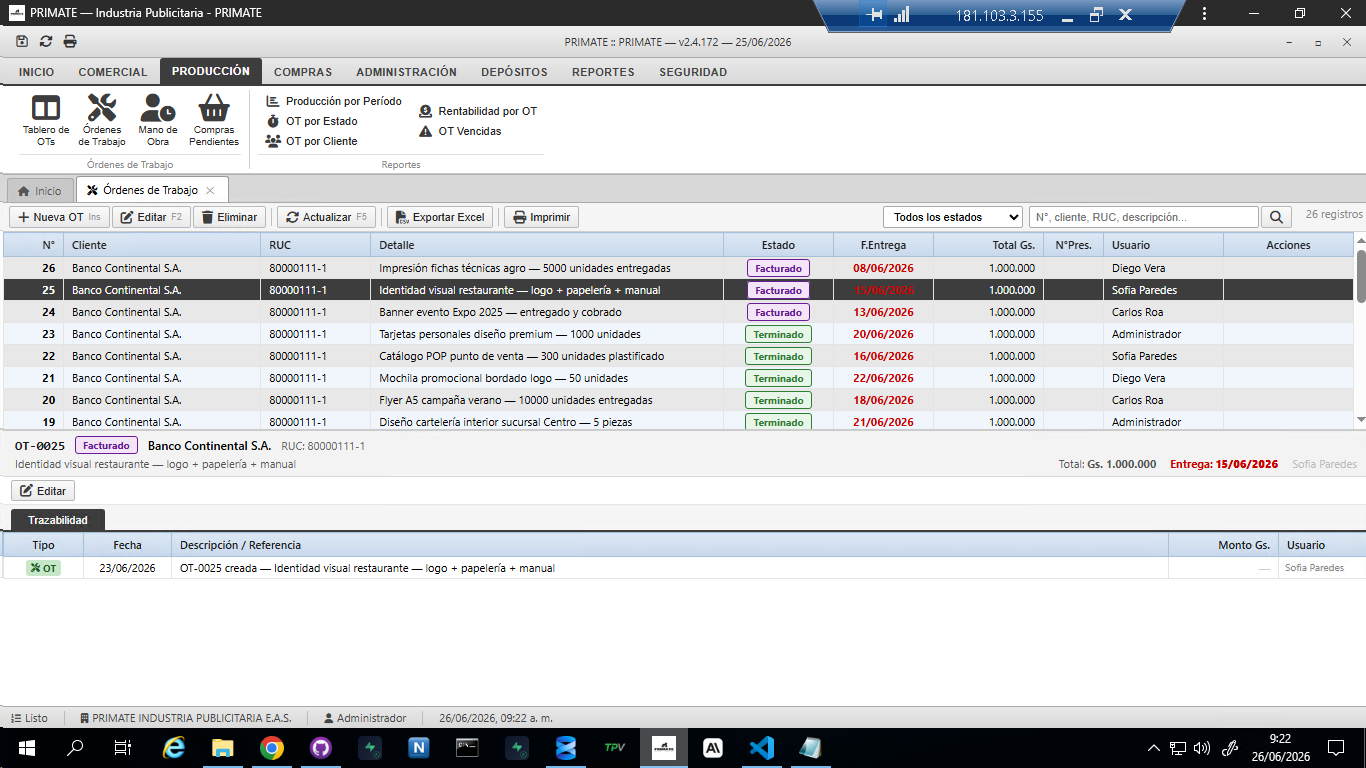Select the row 'Tarjetas personales diseño premium'
Image resolution: width=1366 pixels, height=768 pixels.
[x=679, y=334]
